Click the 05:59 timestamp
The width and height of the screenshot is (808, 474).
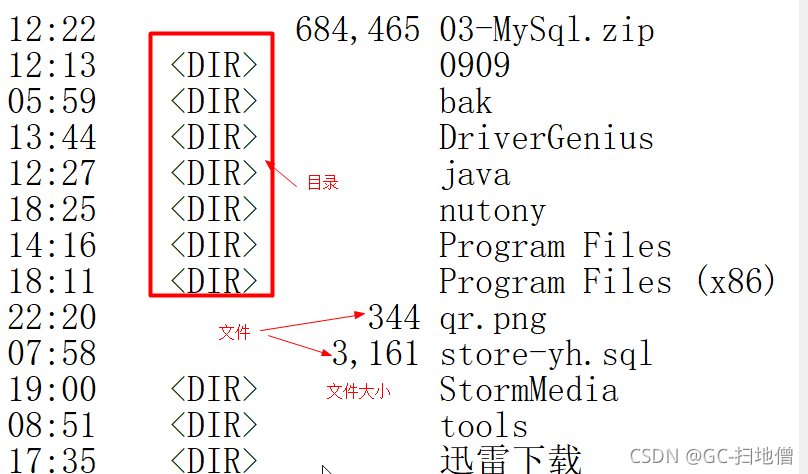(52, 101)
